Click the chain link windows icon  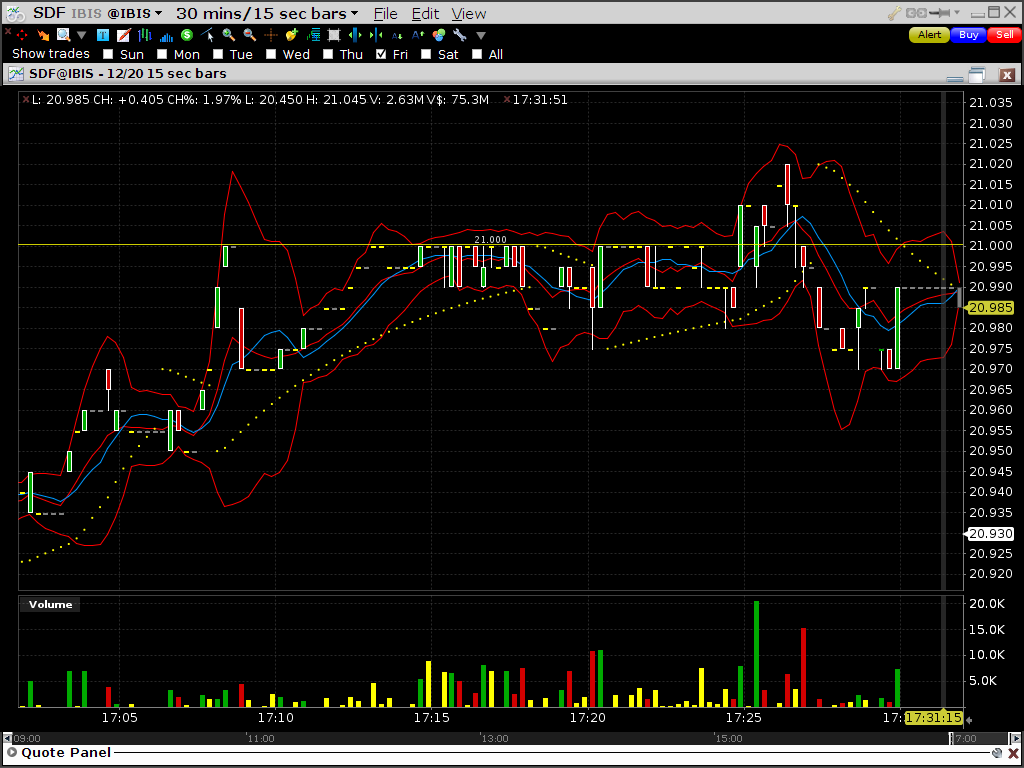(916, 13)
